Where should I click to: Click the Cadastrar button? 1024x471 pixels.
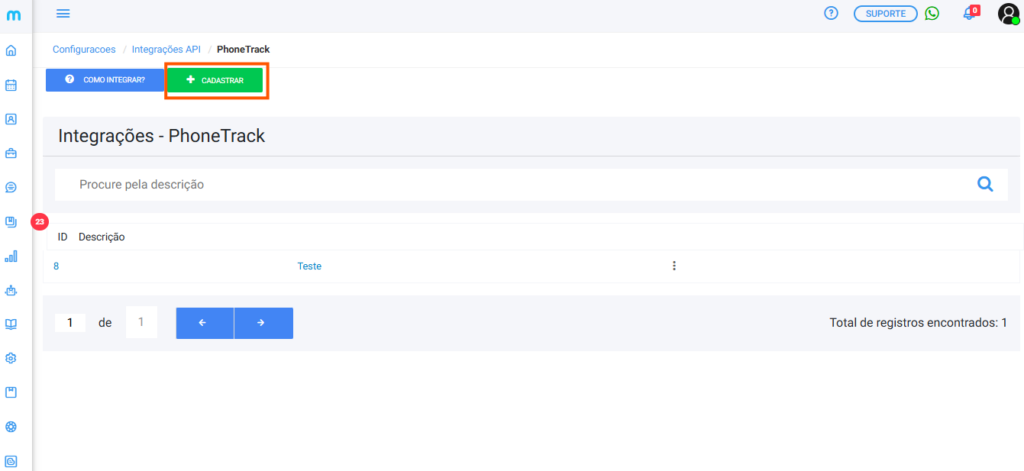coord(215,80)
